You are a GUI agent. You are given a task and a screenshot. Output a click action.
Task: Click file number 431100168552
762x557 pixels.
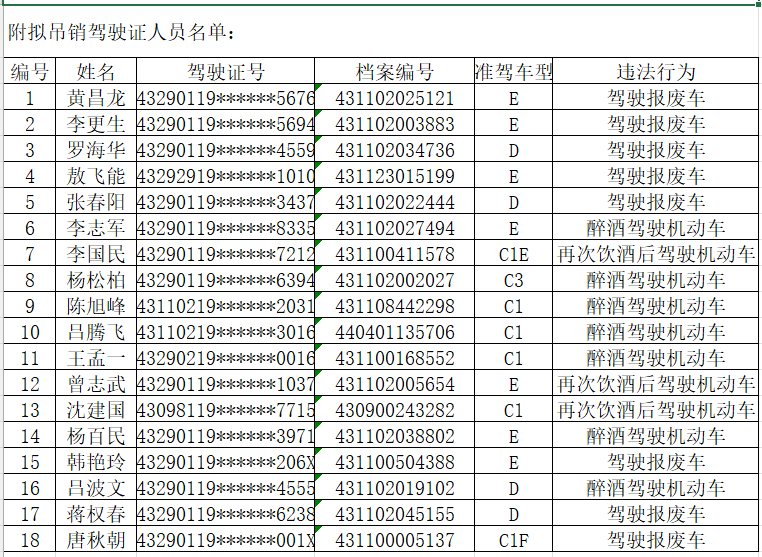coord(395,358)
